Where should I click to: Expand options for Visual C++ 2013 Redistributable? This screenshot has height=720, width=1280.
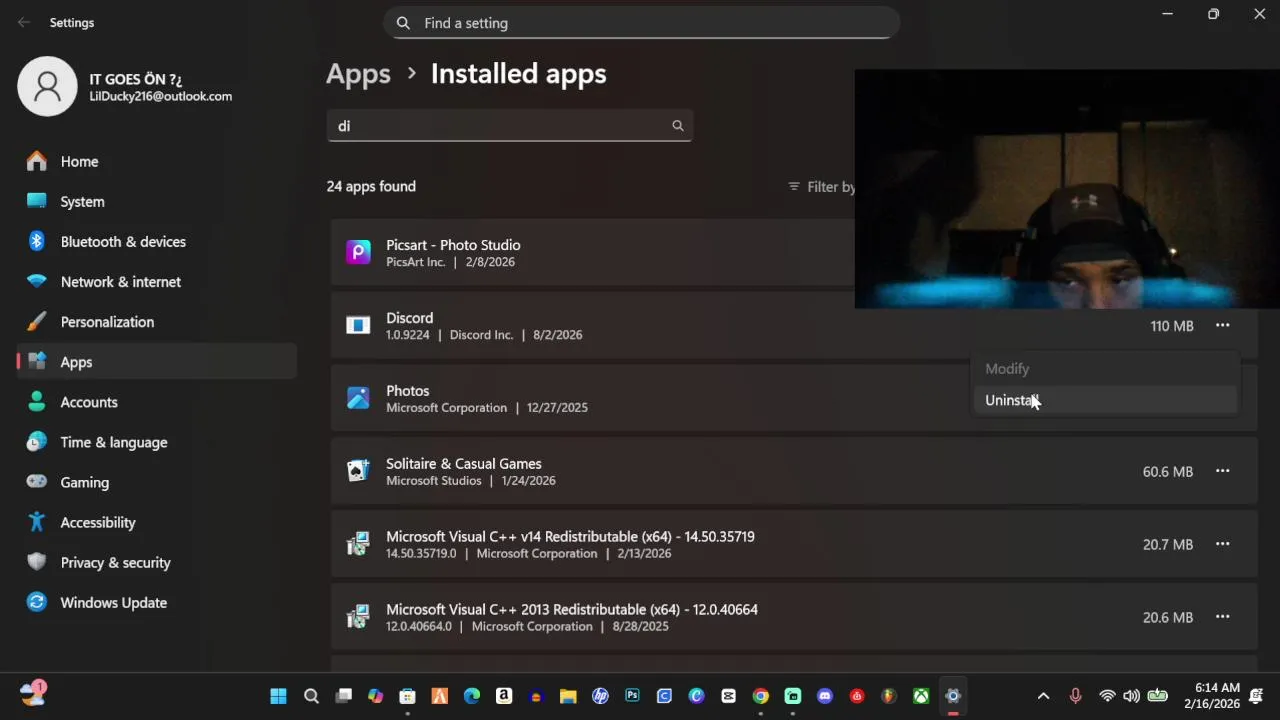pos(1222,617)
